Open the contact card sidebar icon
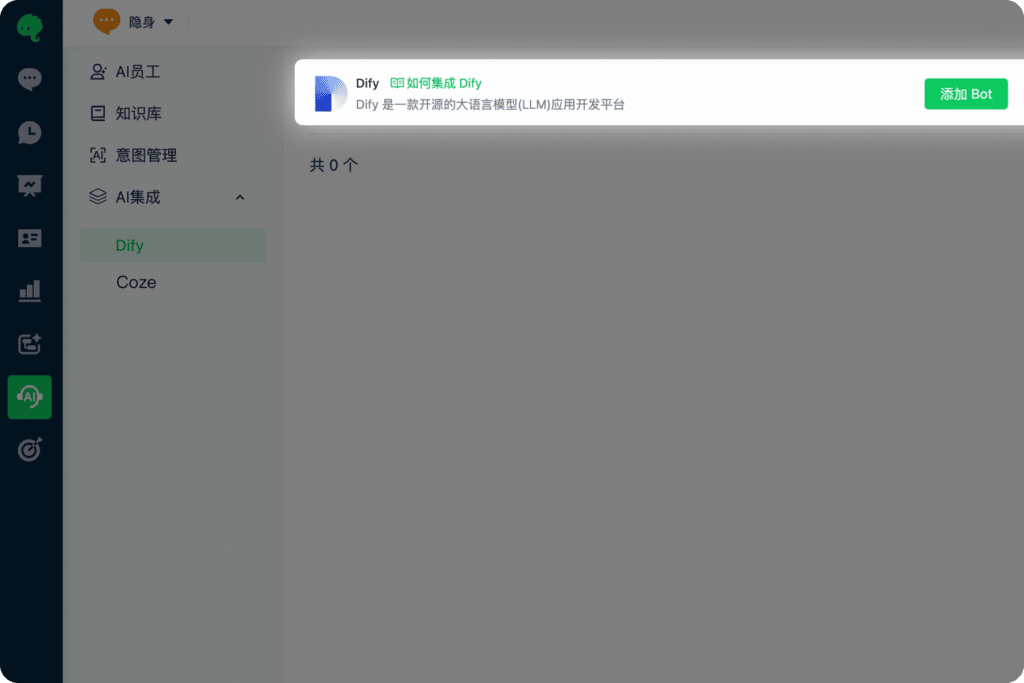The width and height of the screenshot is (1024, 683). point(29,238)
